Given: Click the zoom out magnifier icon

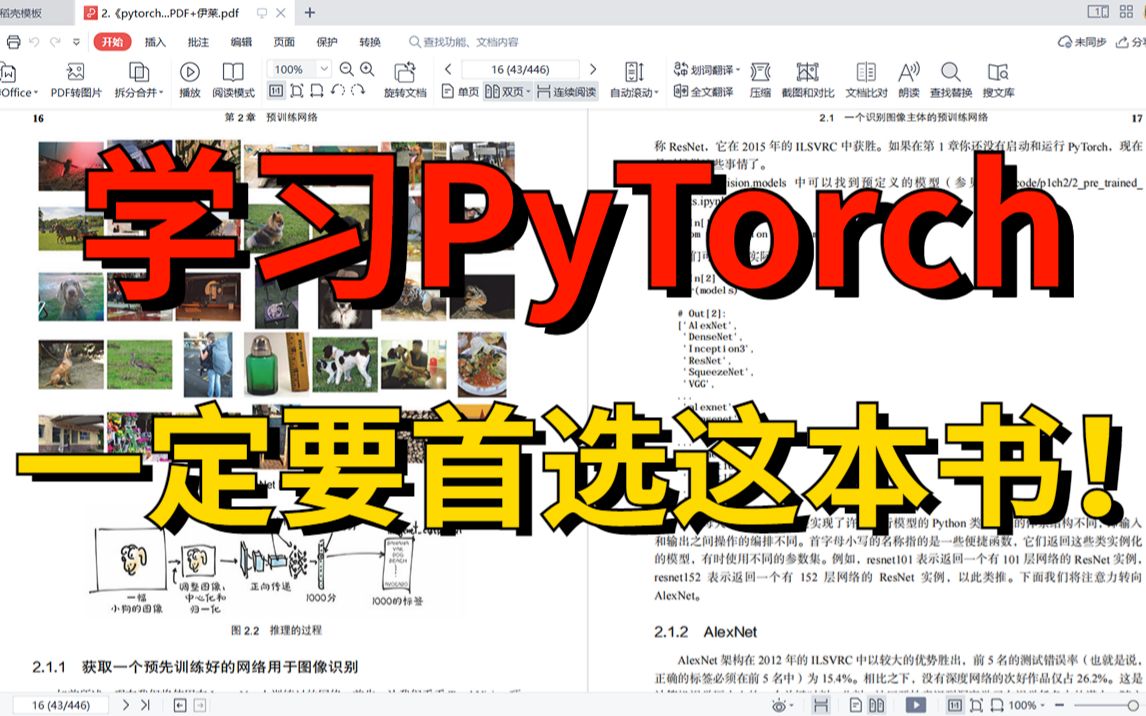Looking at the screenshot, I should [346, 69].
